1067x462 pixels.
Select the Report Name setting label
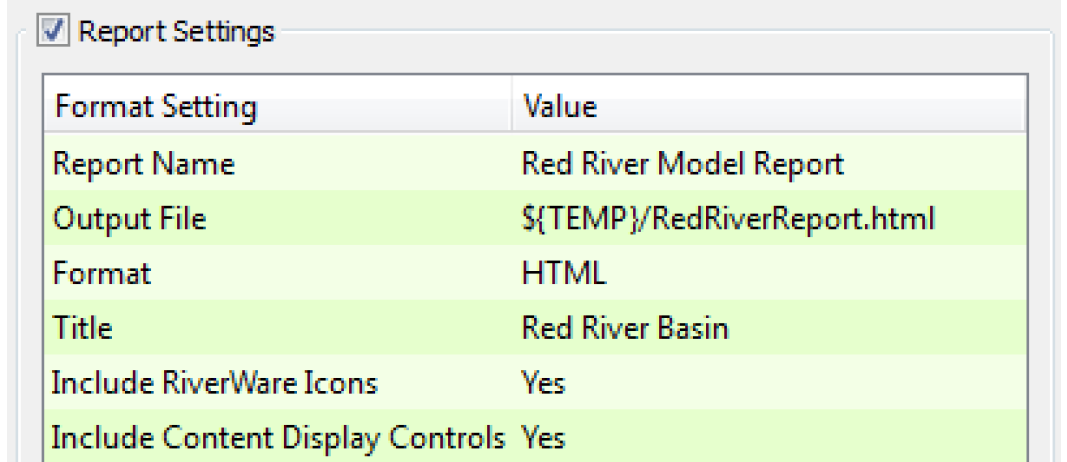tap(144, 162)
